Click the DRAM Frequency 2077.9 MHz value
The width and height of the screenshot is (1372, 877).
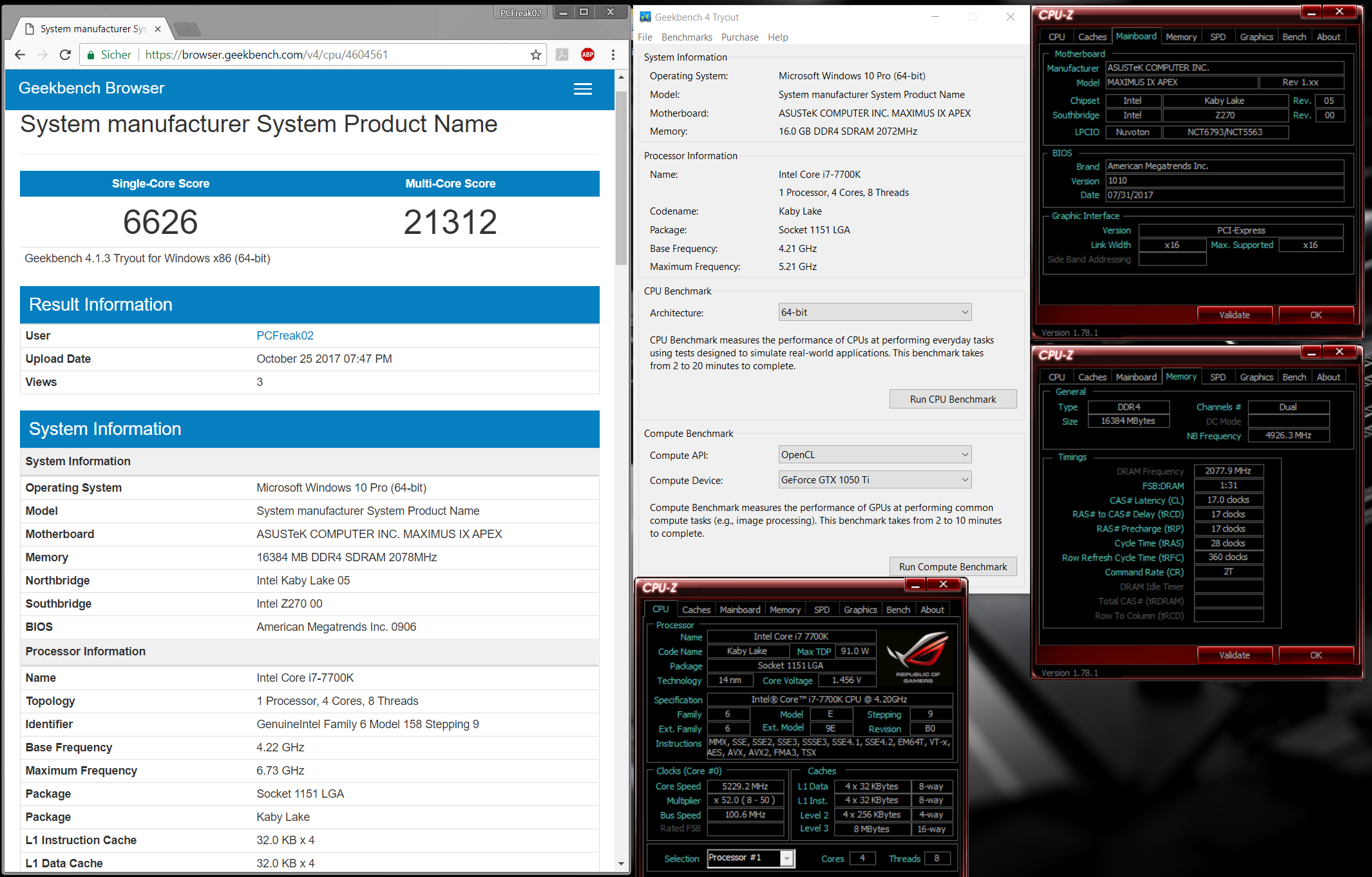[x=1228, y=471]
